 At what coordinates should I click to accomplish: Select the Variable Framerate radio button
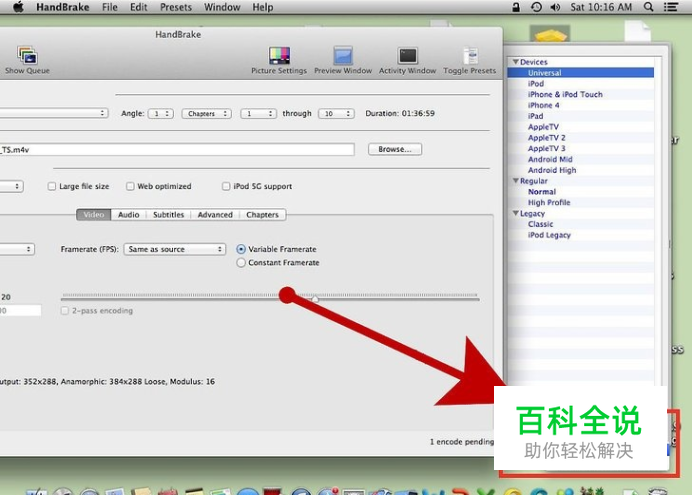(241, 249)
